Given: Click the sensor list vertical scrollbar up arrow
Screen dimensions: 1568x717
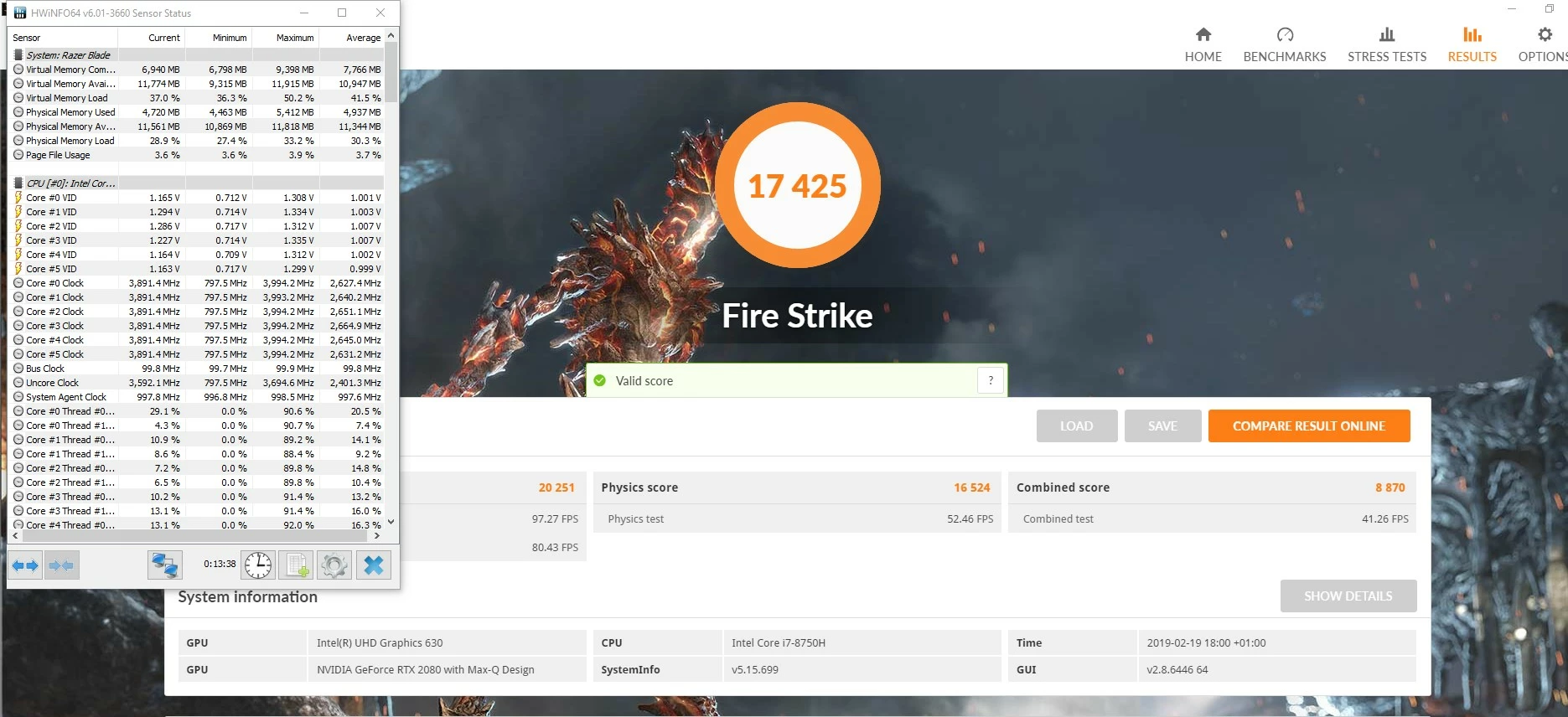Looking at the screenshot, I should click(391, 36).
